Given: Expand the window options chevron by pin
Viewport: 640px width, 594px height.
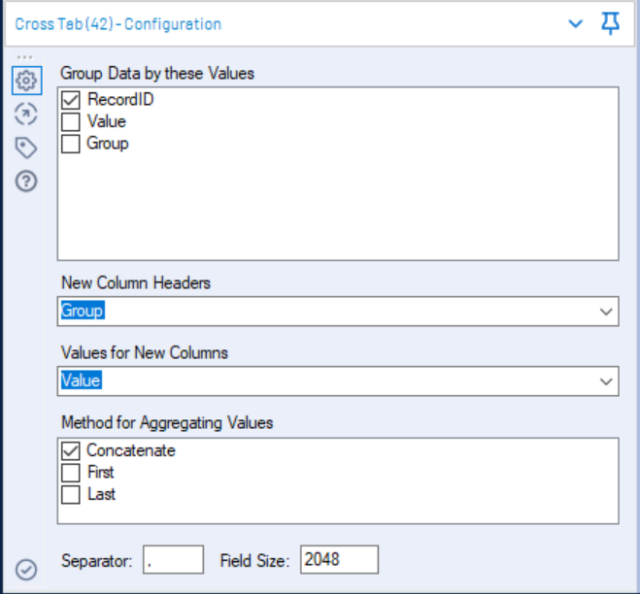Looking at the screenshot, I should click(x=576, y=24).
